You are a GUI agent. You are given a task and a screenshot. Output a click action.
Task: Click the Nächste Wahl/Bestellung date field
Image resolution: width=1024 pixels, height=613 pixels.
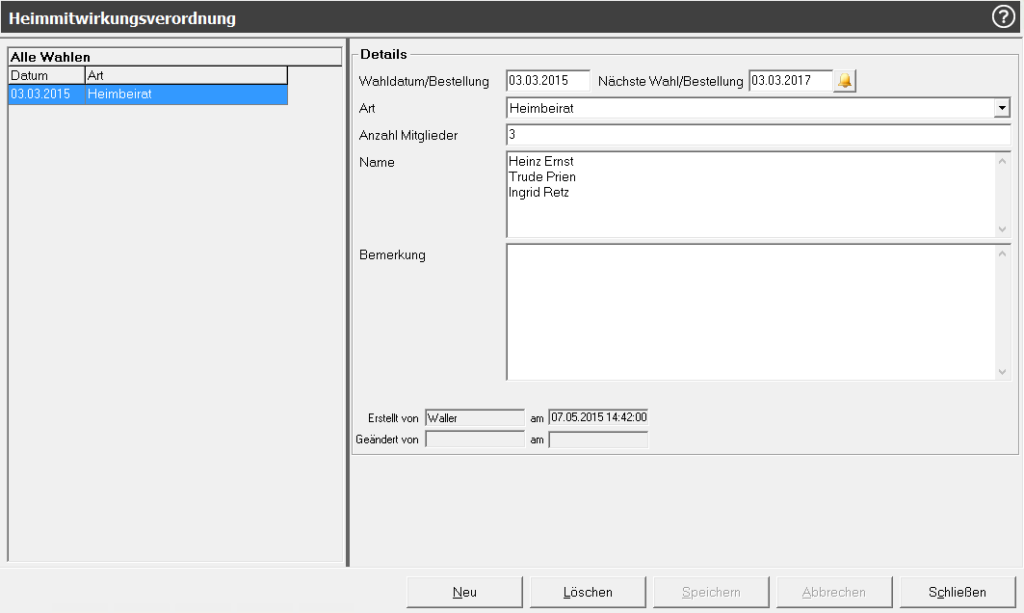(x=790, y=81)
